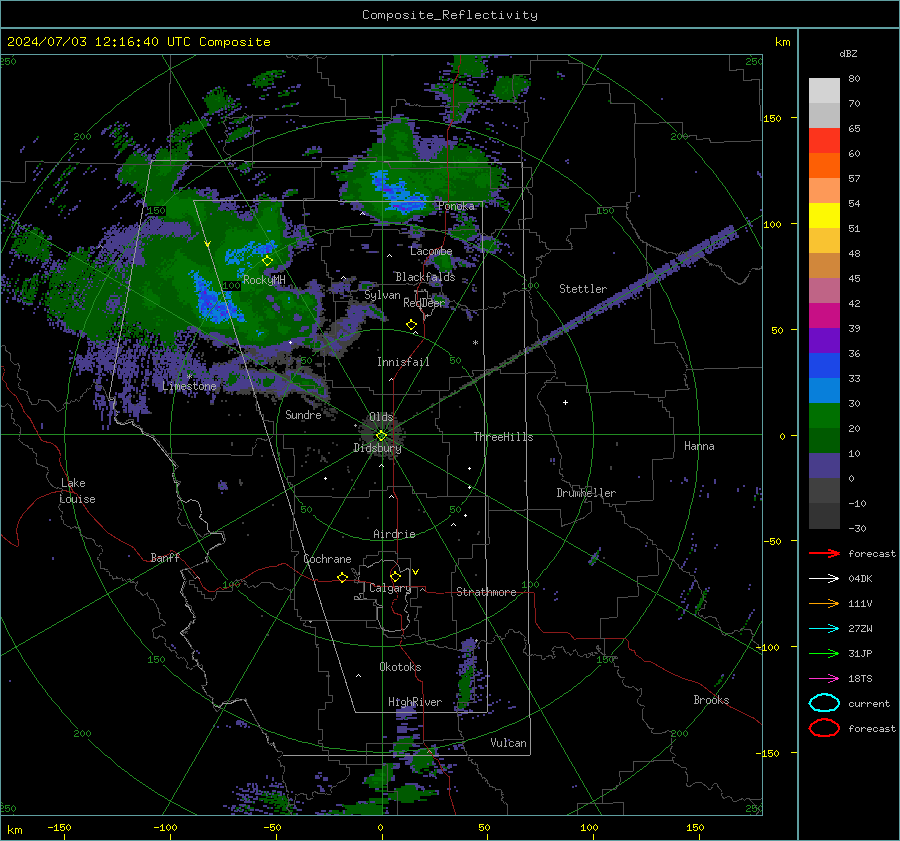Select the orange 60–57 dBZ color swatch
The width and height of the screenshot is (900, 841).
click(824, 166)
